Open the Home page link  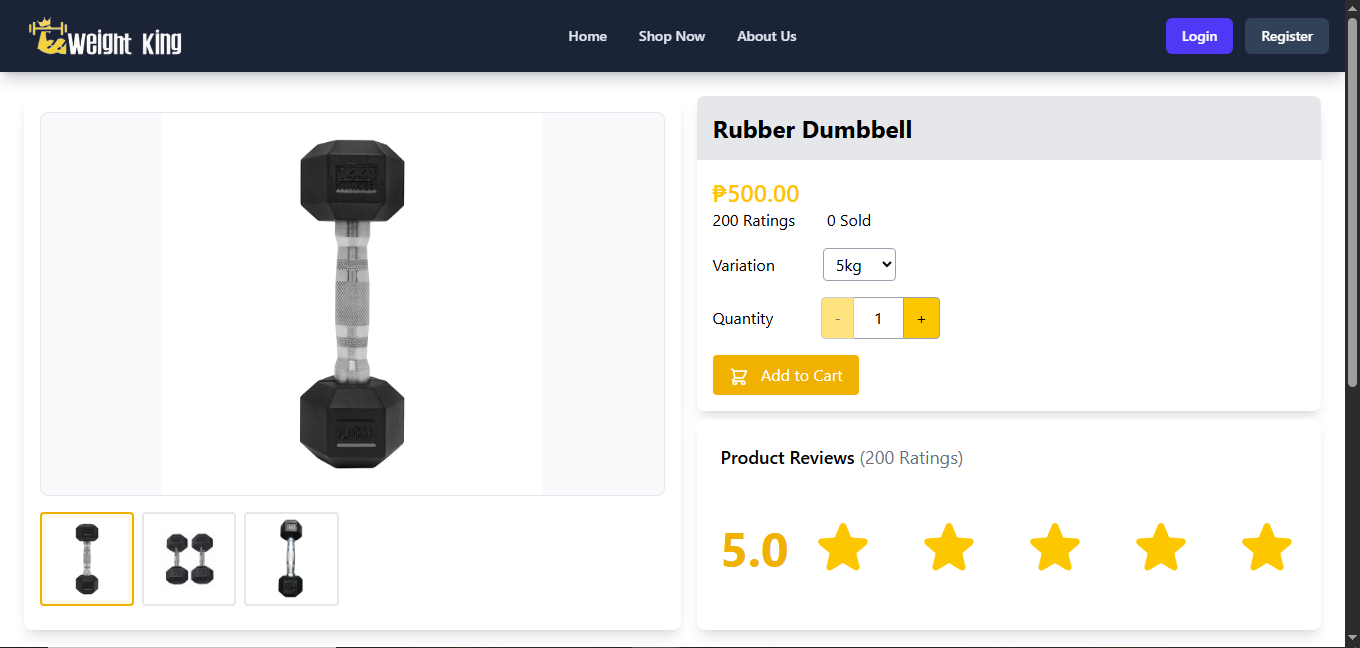pos(588,36)
